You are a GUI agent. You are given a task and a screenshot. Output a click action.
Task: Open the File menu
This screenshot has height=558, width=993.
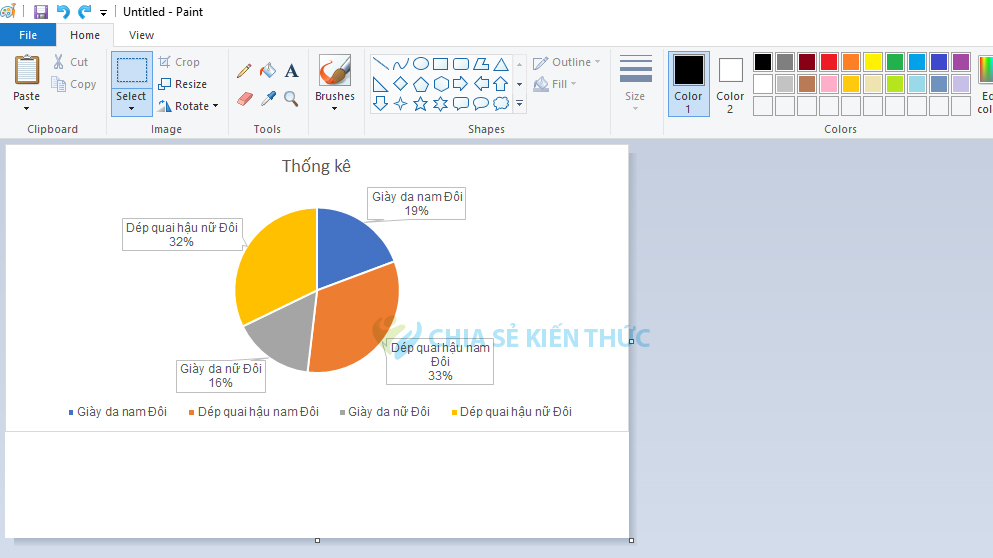click(x=28, y=35)
